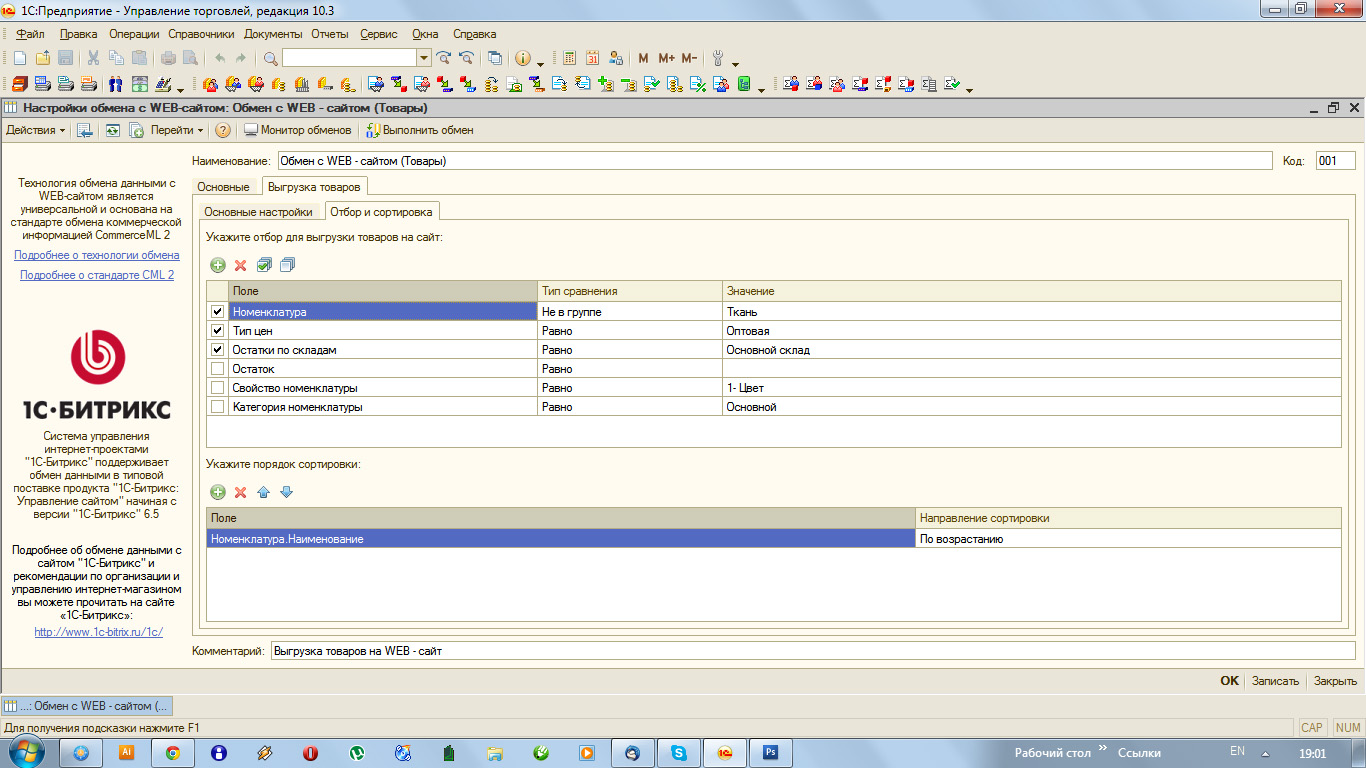Click the green add filter row icon
The height and width of the screenshot is (768, 1366).
218,265
